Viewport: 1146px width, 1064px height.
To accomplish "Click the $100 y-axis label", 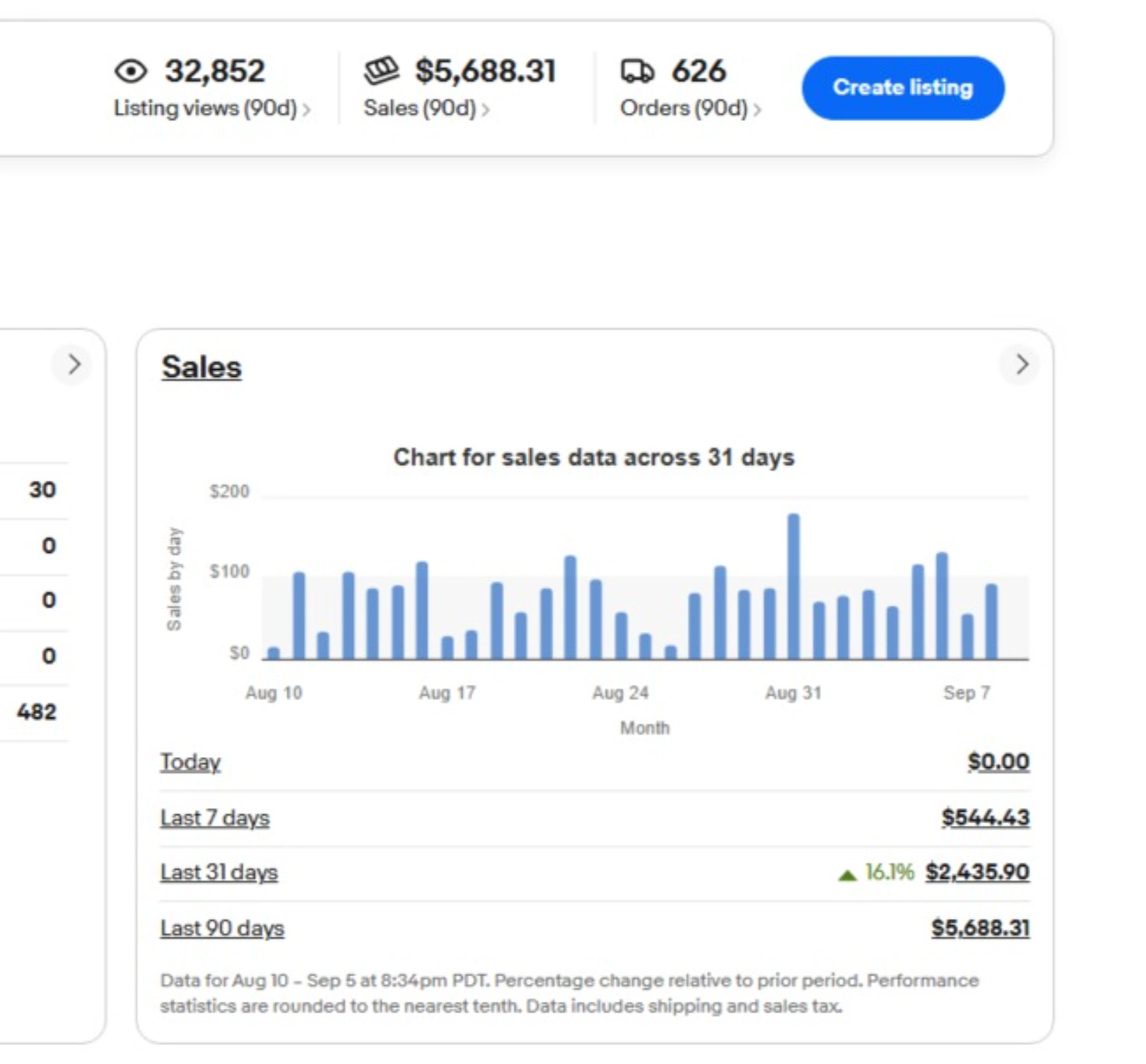I will pos(230,571).
